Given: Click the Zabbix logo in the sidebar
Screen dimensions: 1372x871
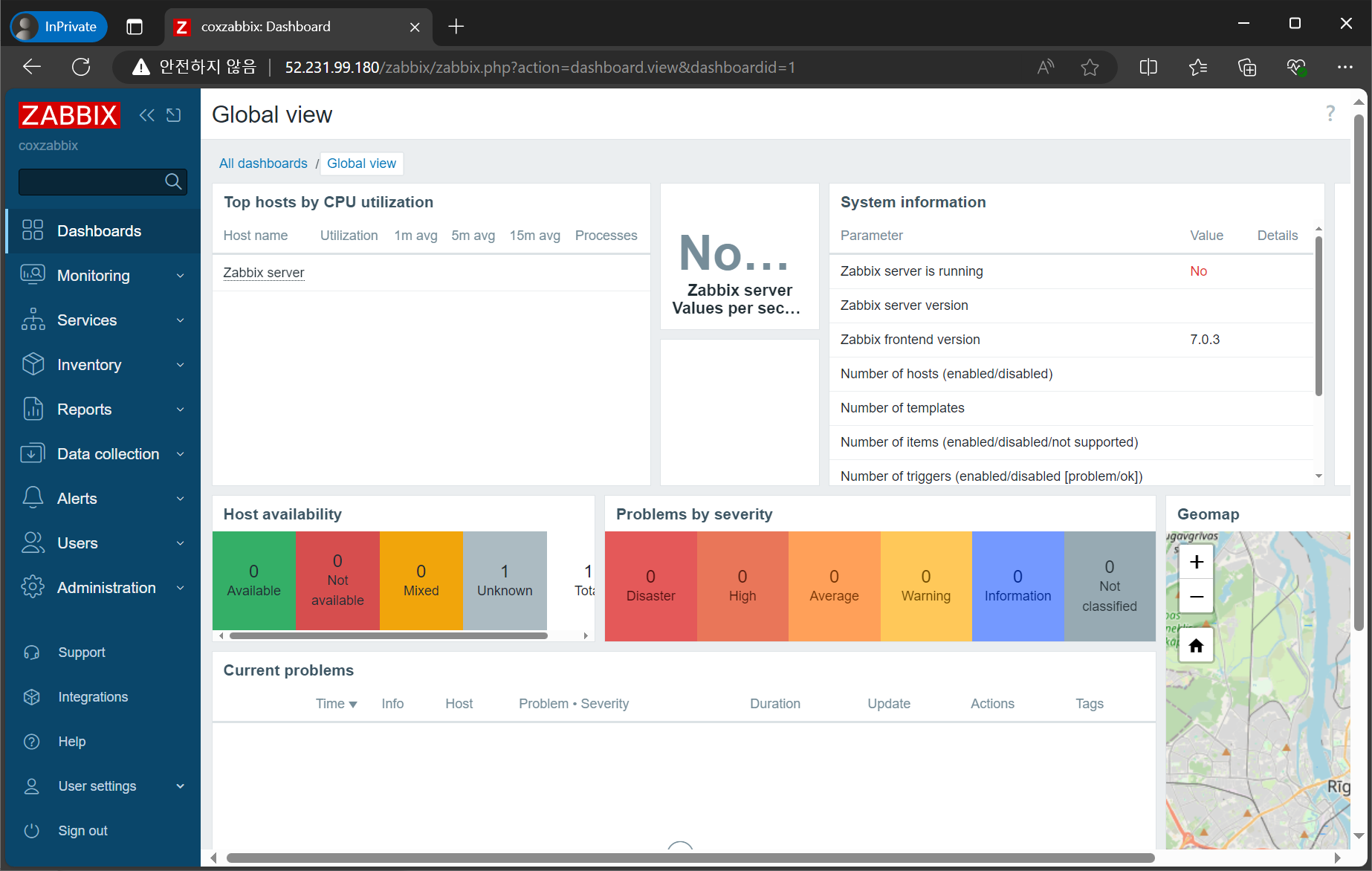Looking at the screenshot, I should (x=69, y=115).
